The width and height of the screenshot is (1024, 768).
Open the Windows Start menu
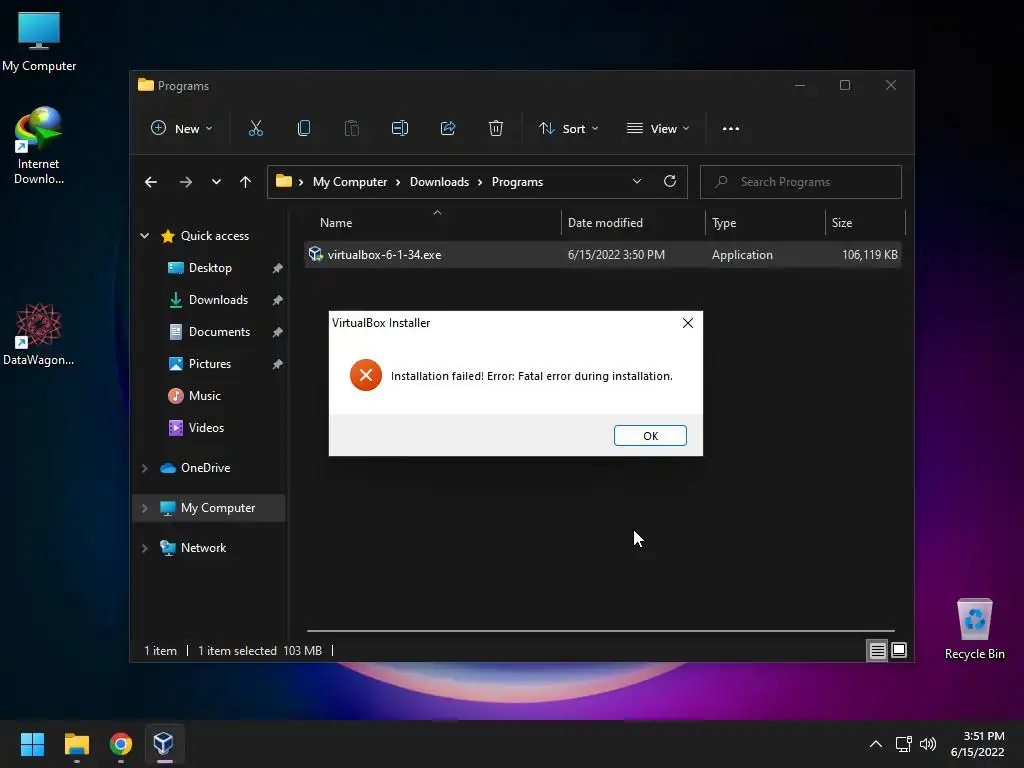coord(32,744)
